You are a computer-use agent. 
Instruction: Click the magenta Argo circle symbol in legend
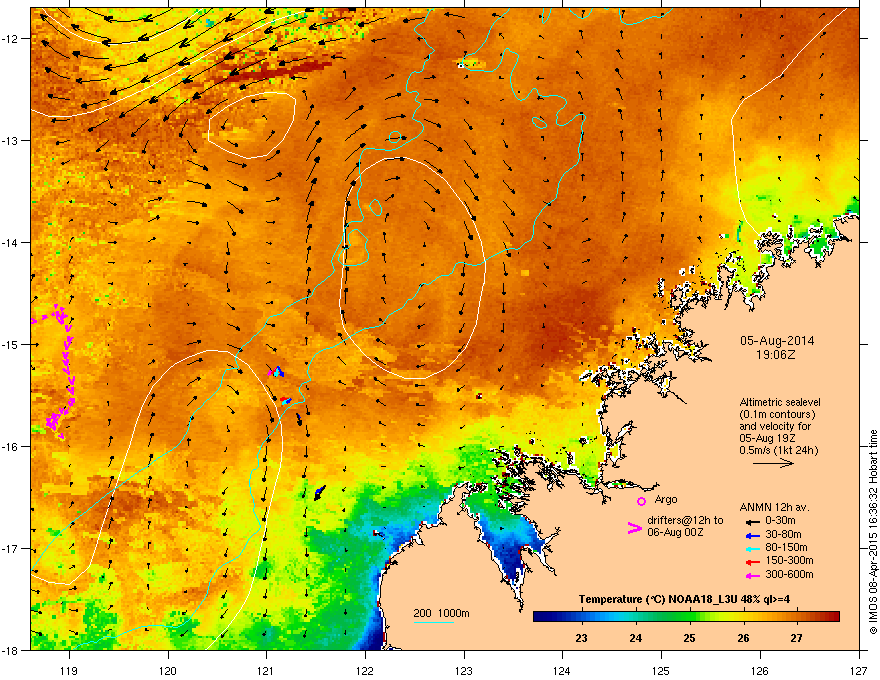641,501
